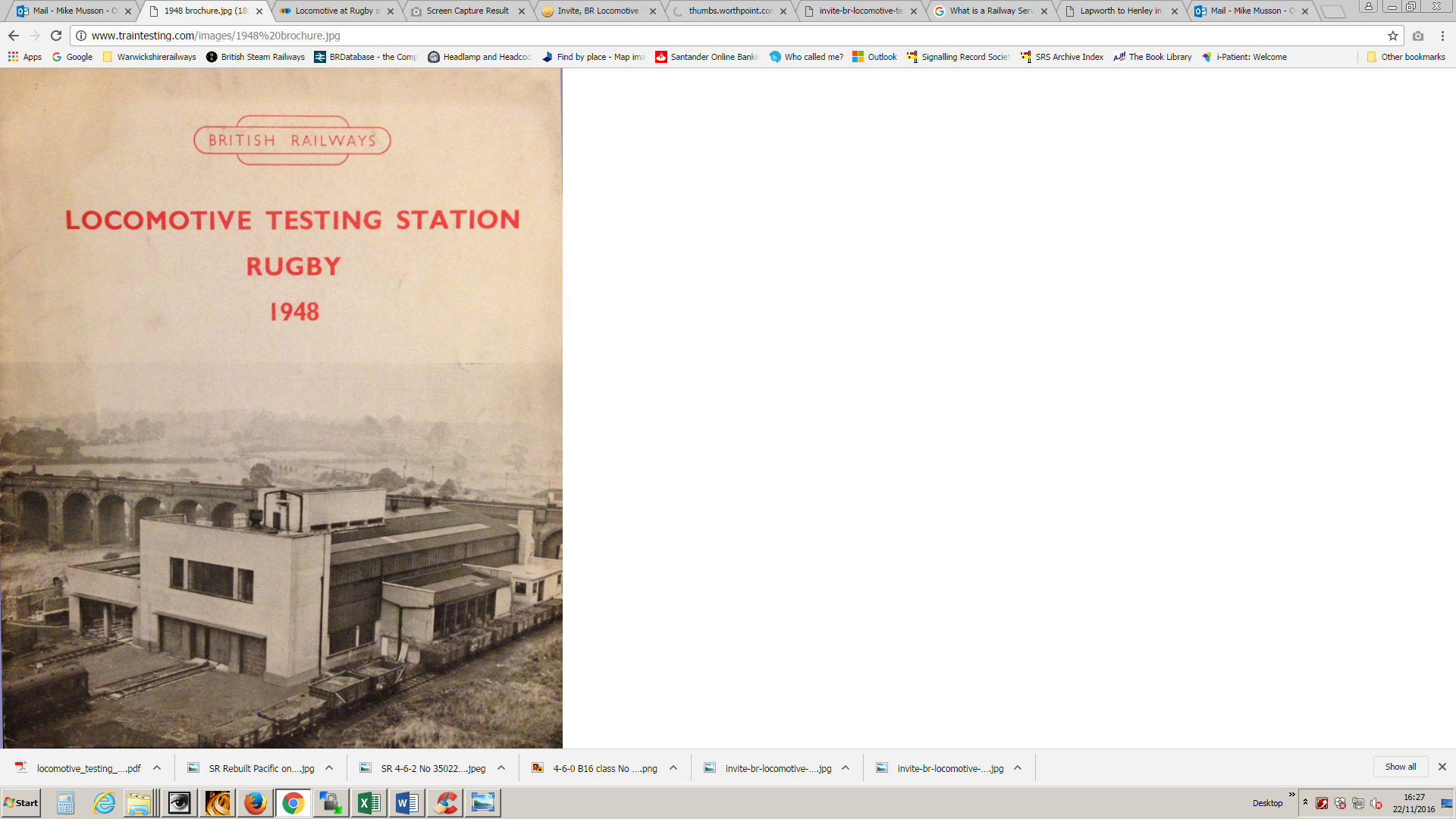1456x819 pixels.
Task: Open Excel from the taskbar
Action: [x=369, y=803]
